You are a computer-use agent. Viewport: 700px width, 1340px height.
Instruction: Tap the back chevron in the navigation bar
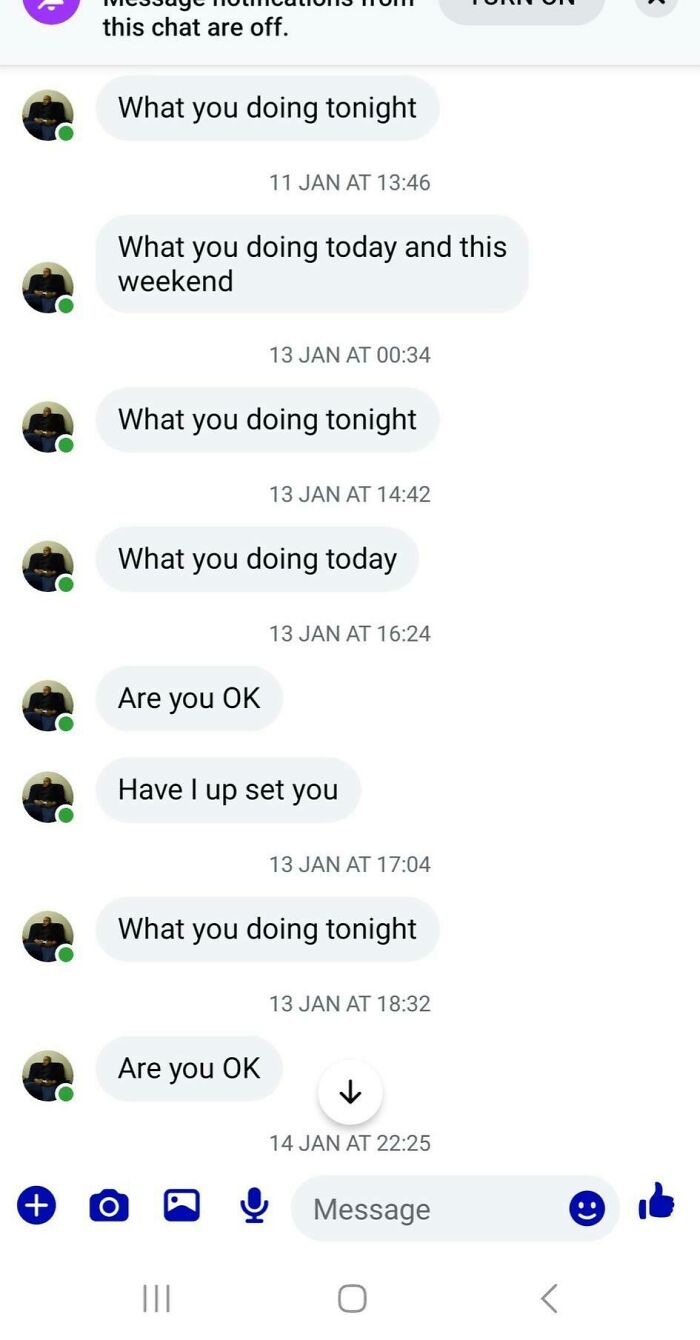(548, 1297)
